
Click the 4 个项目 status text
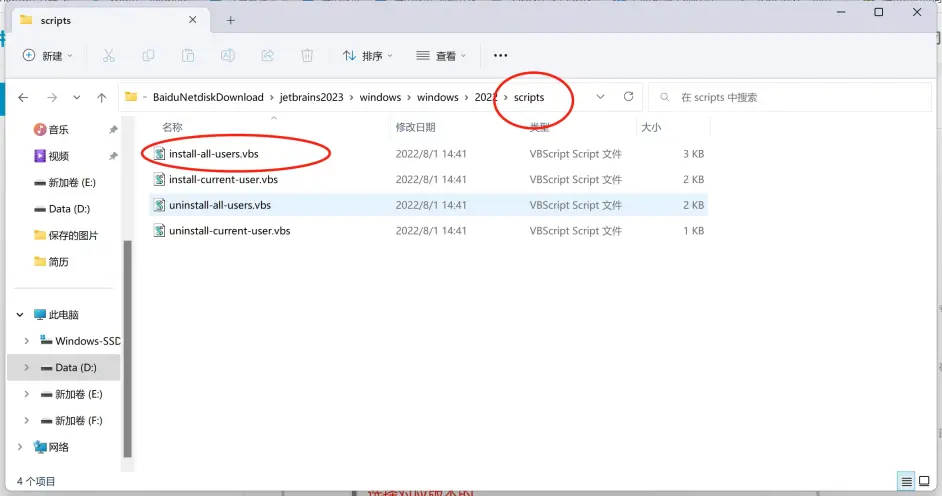36,481
